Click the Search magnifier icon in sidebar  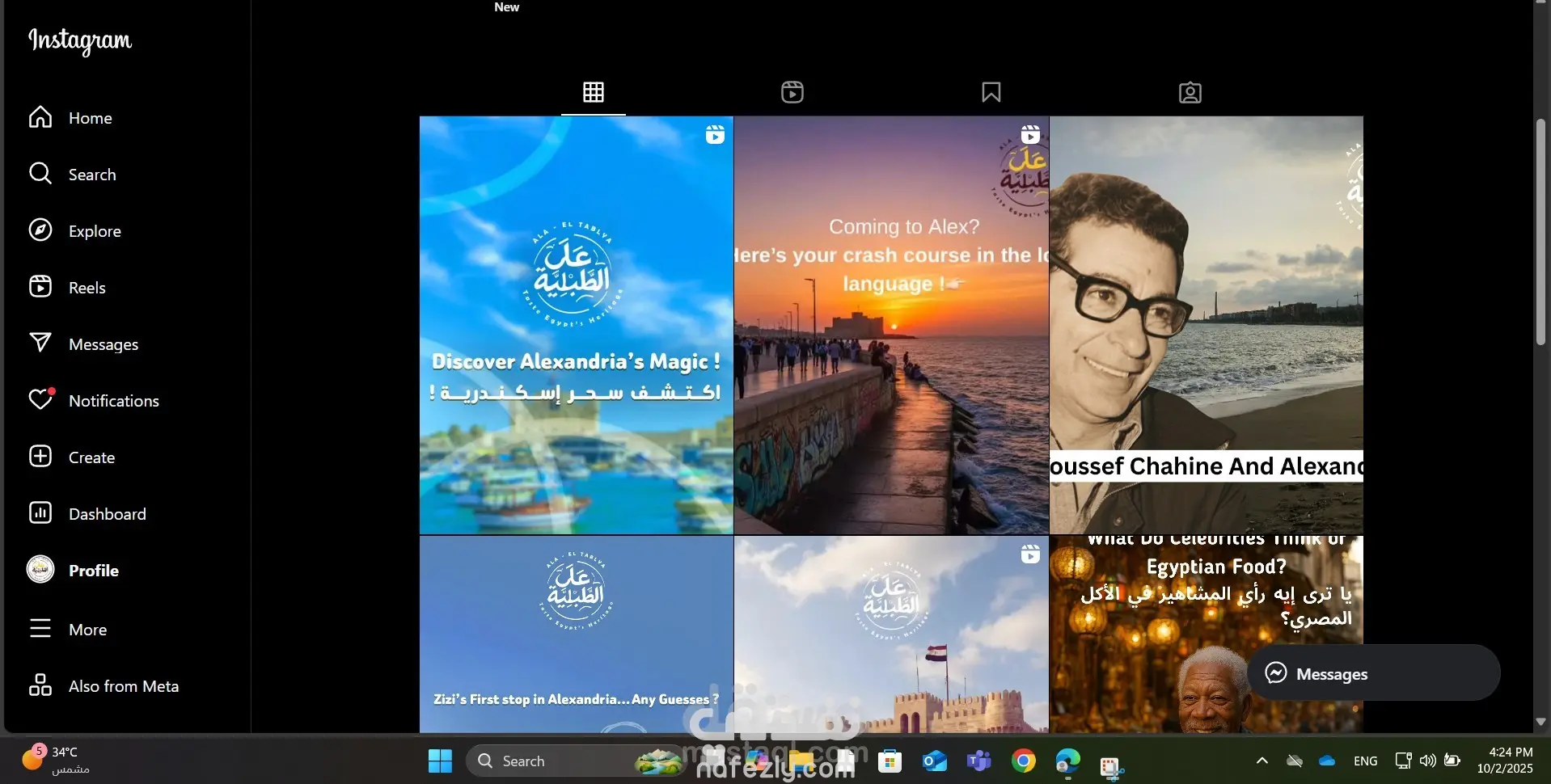40,174
